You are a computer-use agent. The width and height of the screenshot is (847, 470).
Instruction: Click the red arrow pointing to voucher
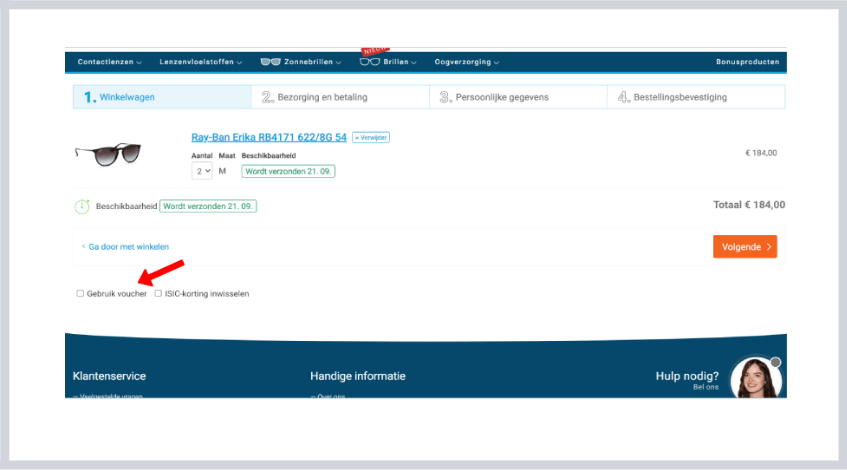click(x=161, y=271)
